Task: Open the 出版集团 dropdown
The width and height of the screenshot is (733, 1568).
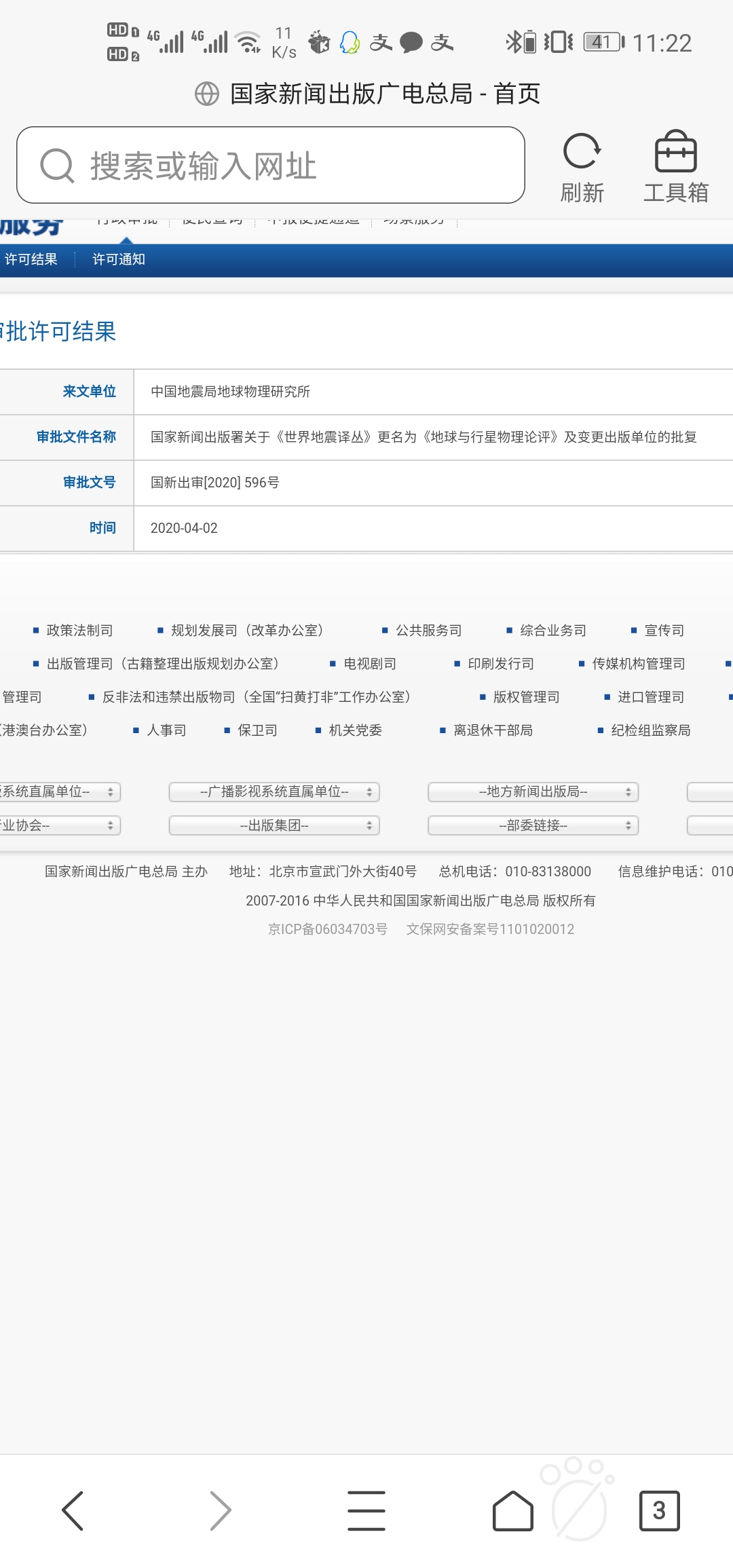Action: [274, 825]
